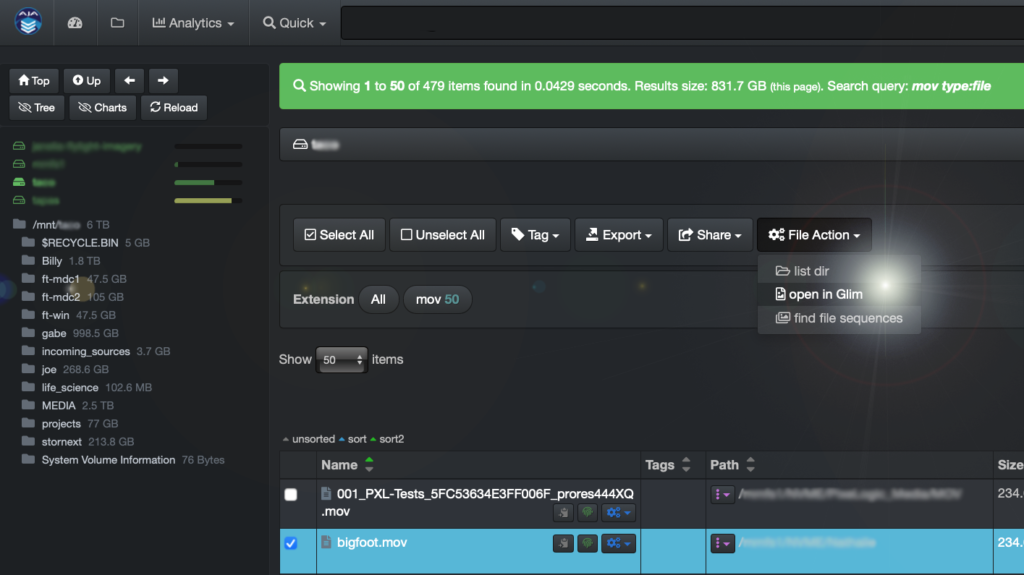The width and height of the screenshot is (1024, 575).
Task: Choose list dir from File Action menu
Action: click(x=839, y=271)
